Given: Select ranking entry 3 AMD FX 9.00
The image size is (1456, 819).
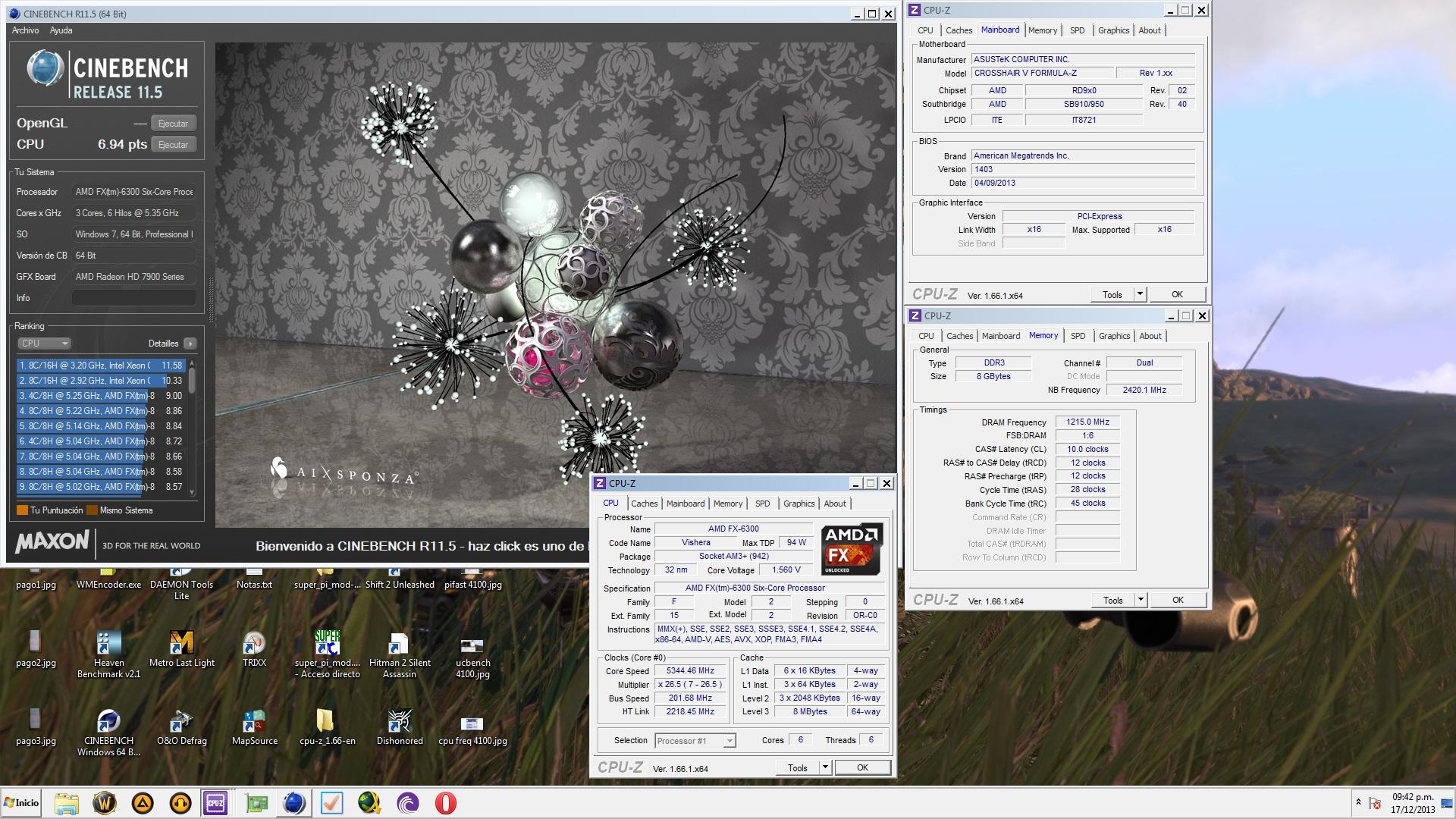Looking at the screenshot, I should coord(101,396).
